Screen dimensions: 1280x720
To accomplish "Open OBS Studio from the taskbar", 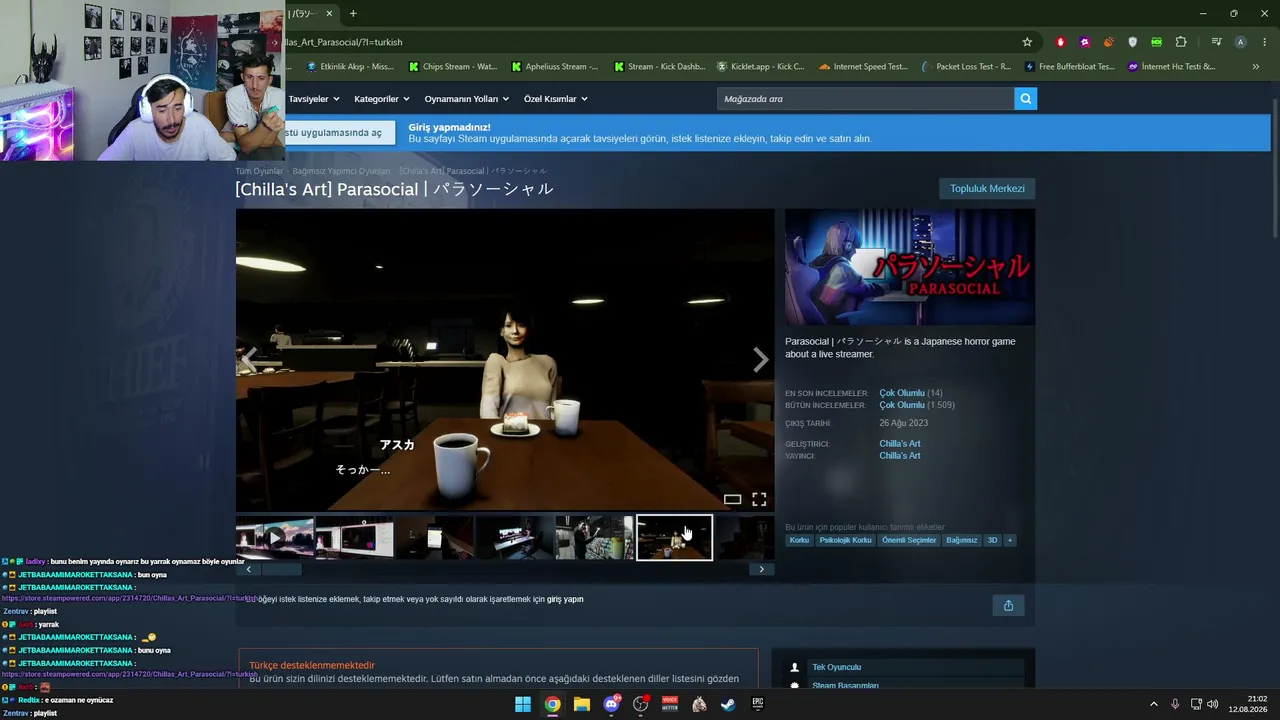I will point(641,704).
